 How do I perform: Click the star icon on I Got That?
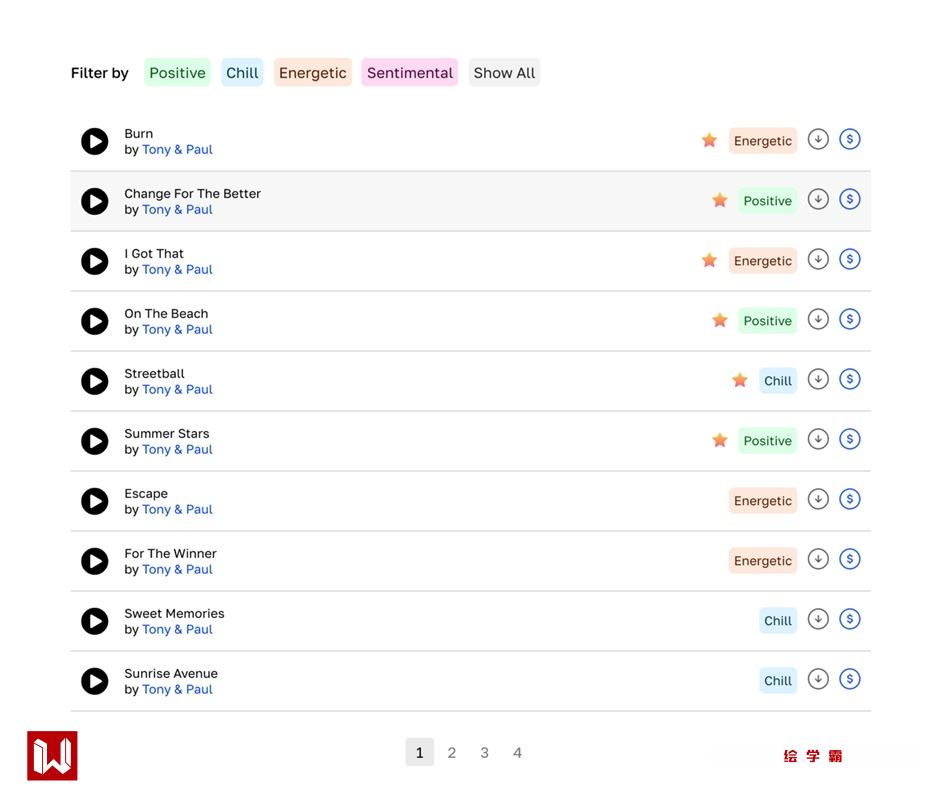pos(709,260)
